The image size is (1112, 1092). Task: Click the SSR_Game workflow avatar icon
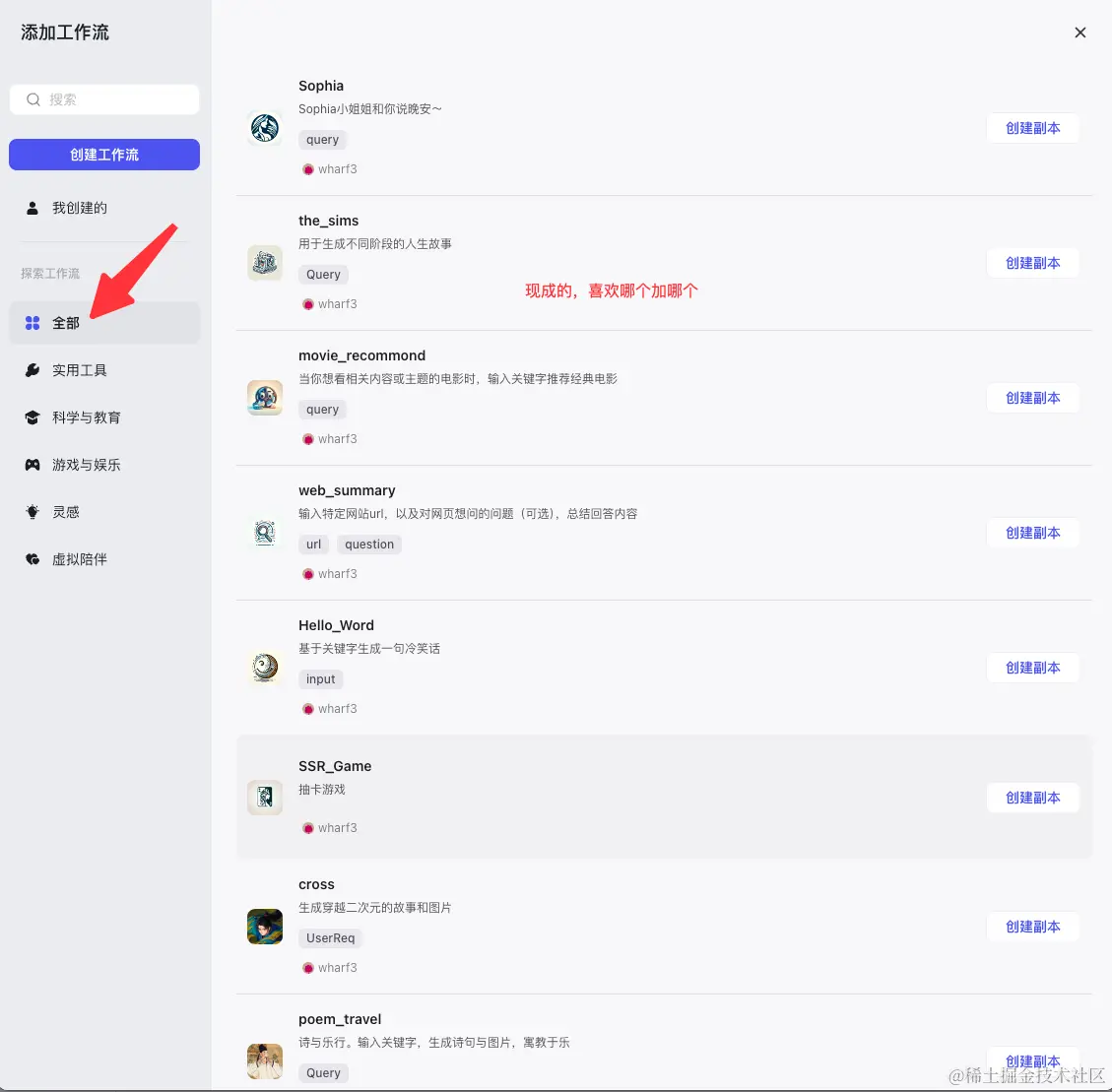tap(265, 797)
